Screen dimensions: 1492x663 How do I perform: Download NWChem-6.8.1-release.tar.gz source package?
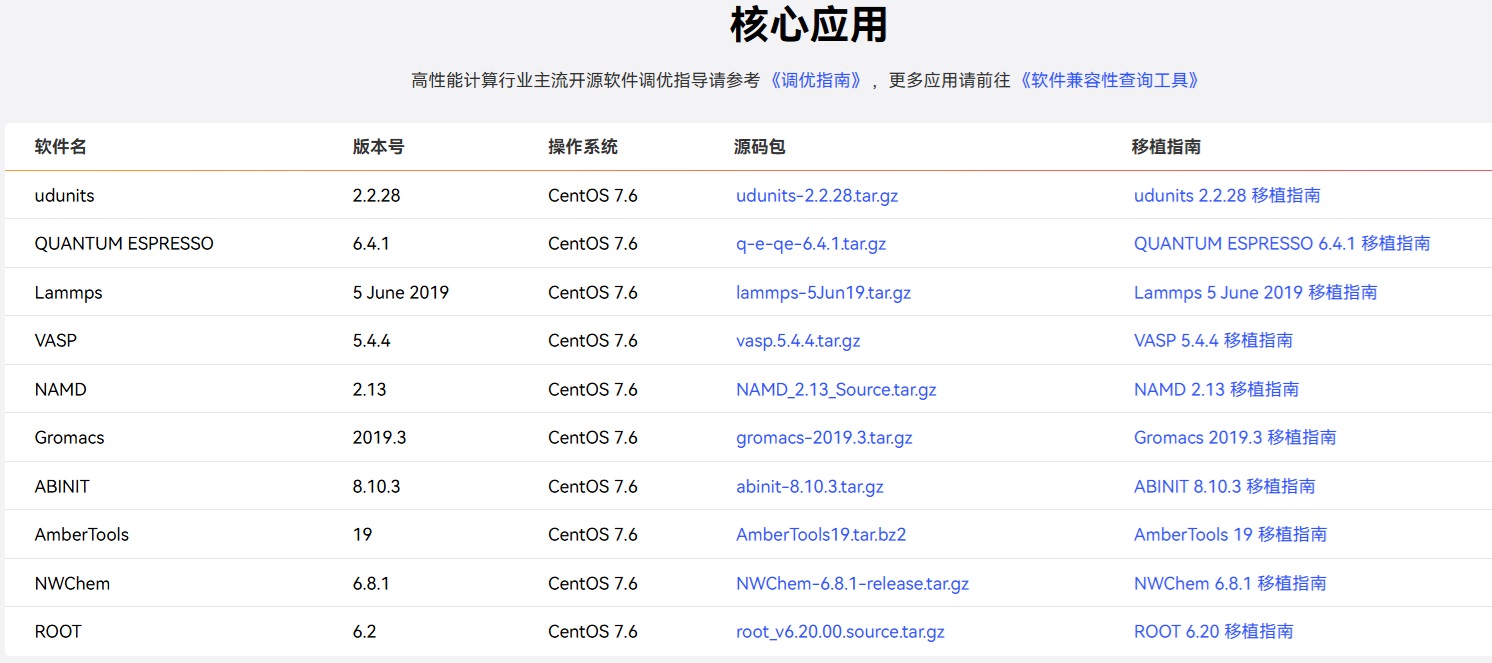(852, 584)
